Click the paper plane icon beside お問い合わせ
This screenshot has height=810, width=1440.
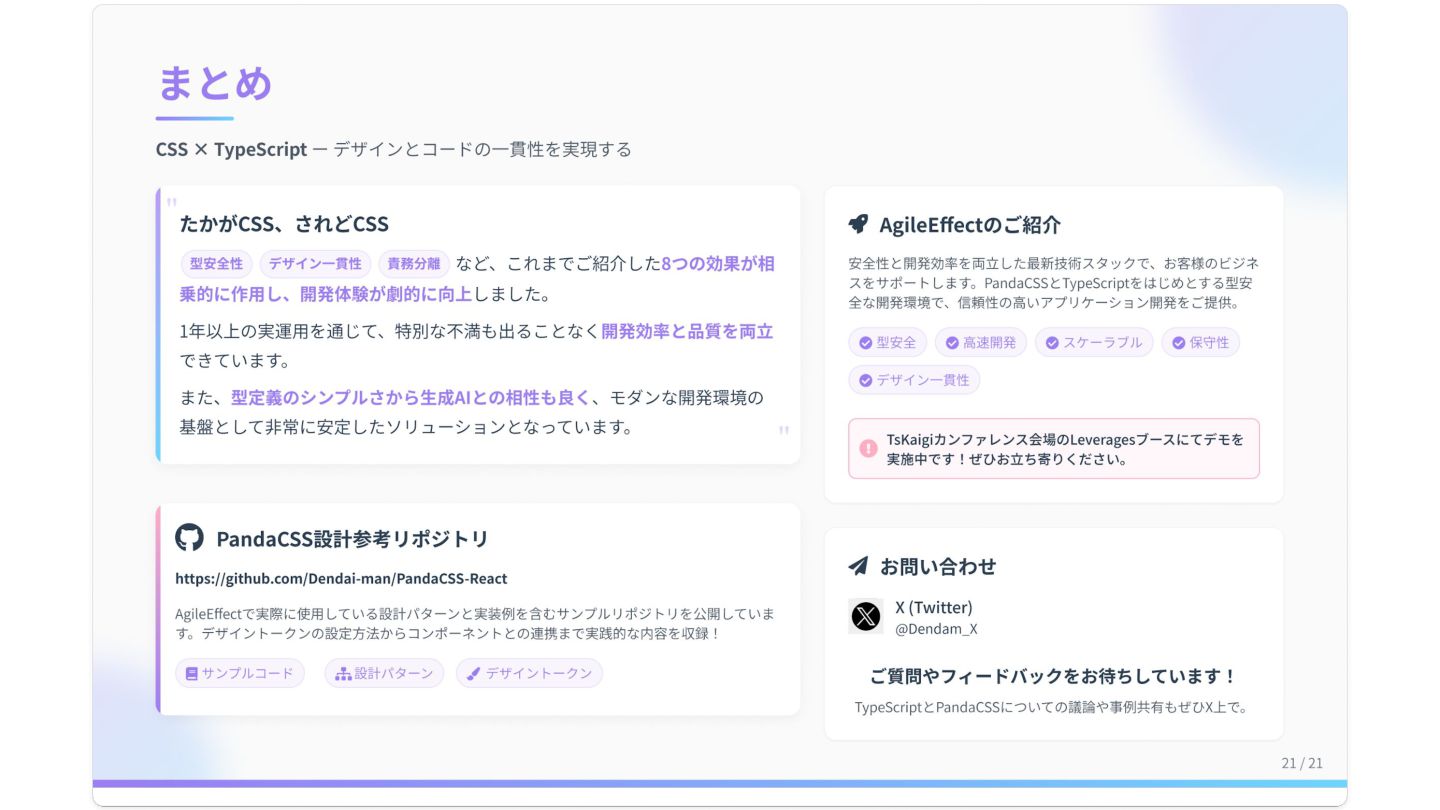point(858,566)
